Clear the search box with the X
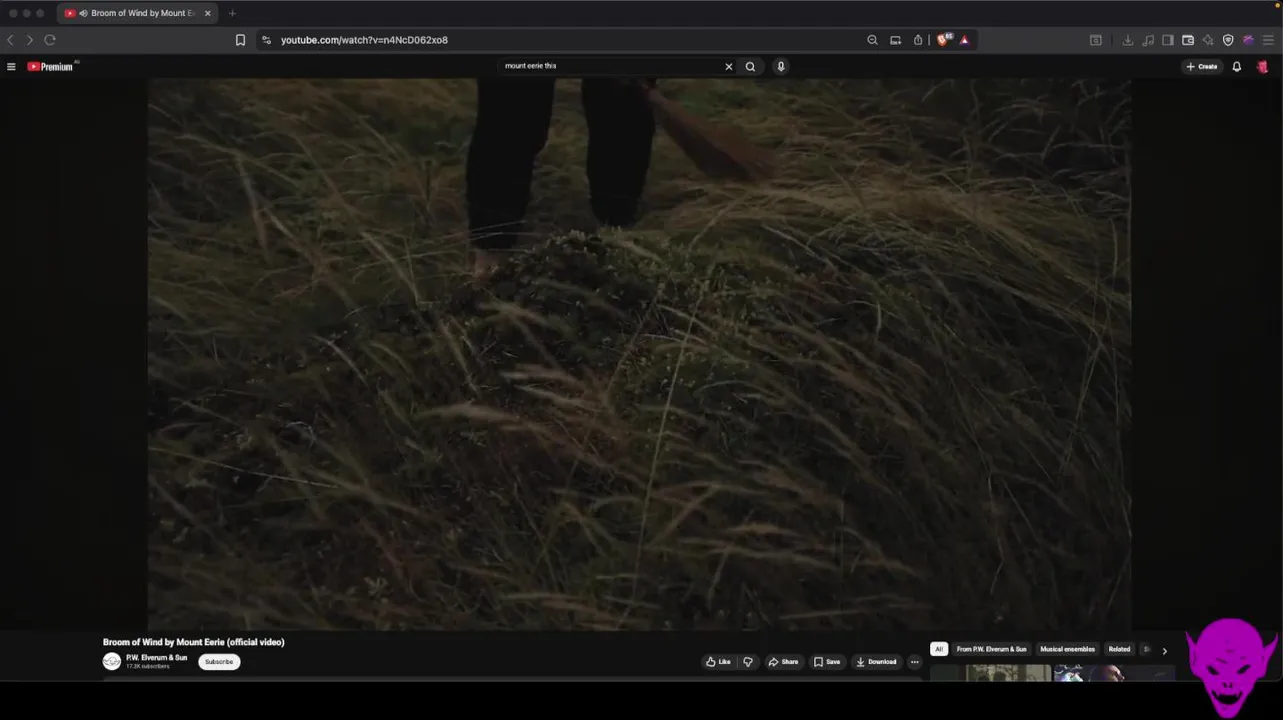Viewport: 1283px width, 720px height. coord(728,67)
